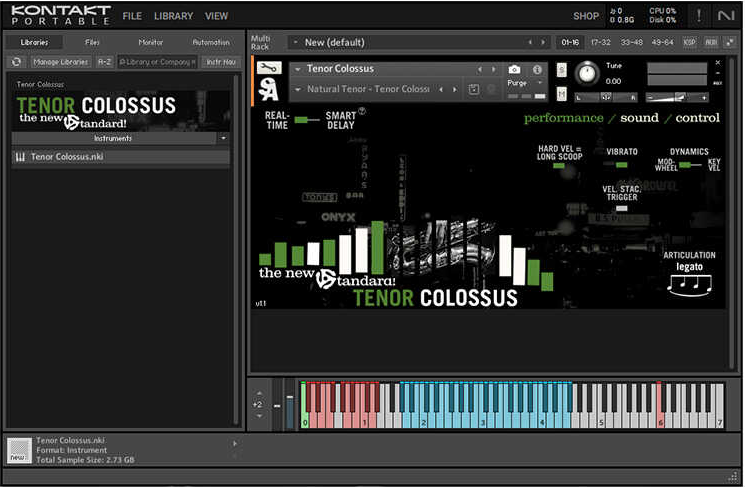Open the instrument edit wrench icon
Image resolution: width=745 pixels, height=487 pixels.
coord(269,68)
